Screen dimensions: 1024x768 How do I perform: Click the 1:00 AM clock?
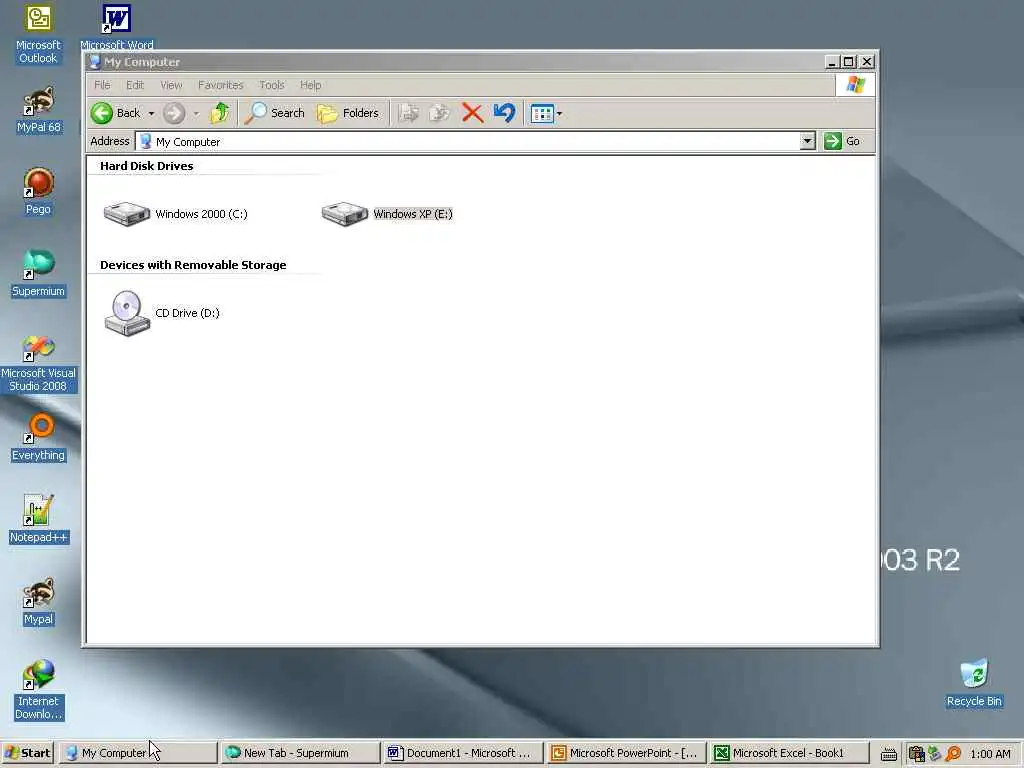point(990,754)
